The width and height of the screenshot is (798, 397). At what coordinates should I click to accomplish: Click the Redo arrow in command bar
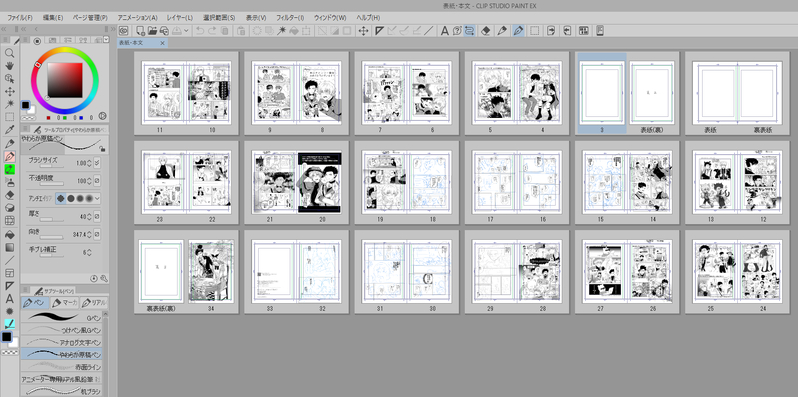pyautogui.click(x=212, y=31)
